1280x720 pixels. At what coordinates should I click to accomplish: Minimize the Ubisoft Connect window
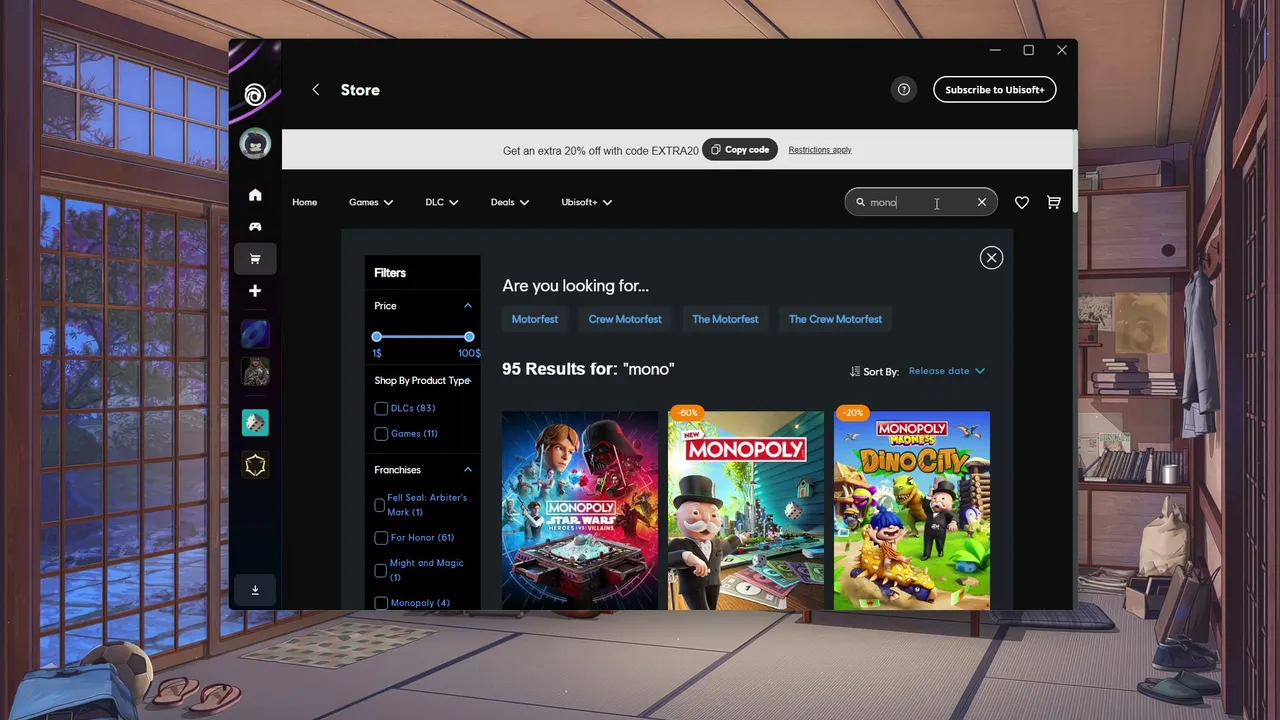[x=995, y=50]
